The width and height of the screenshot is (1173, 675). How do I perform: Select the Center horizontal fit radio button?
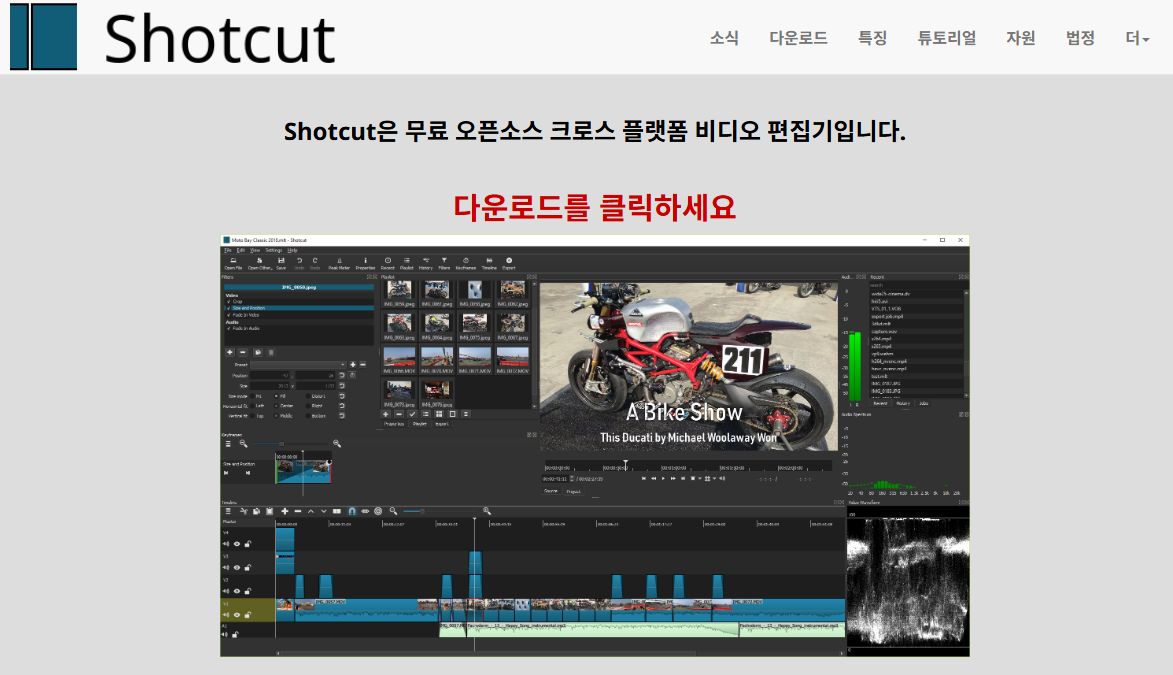click(276, 406)
